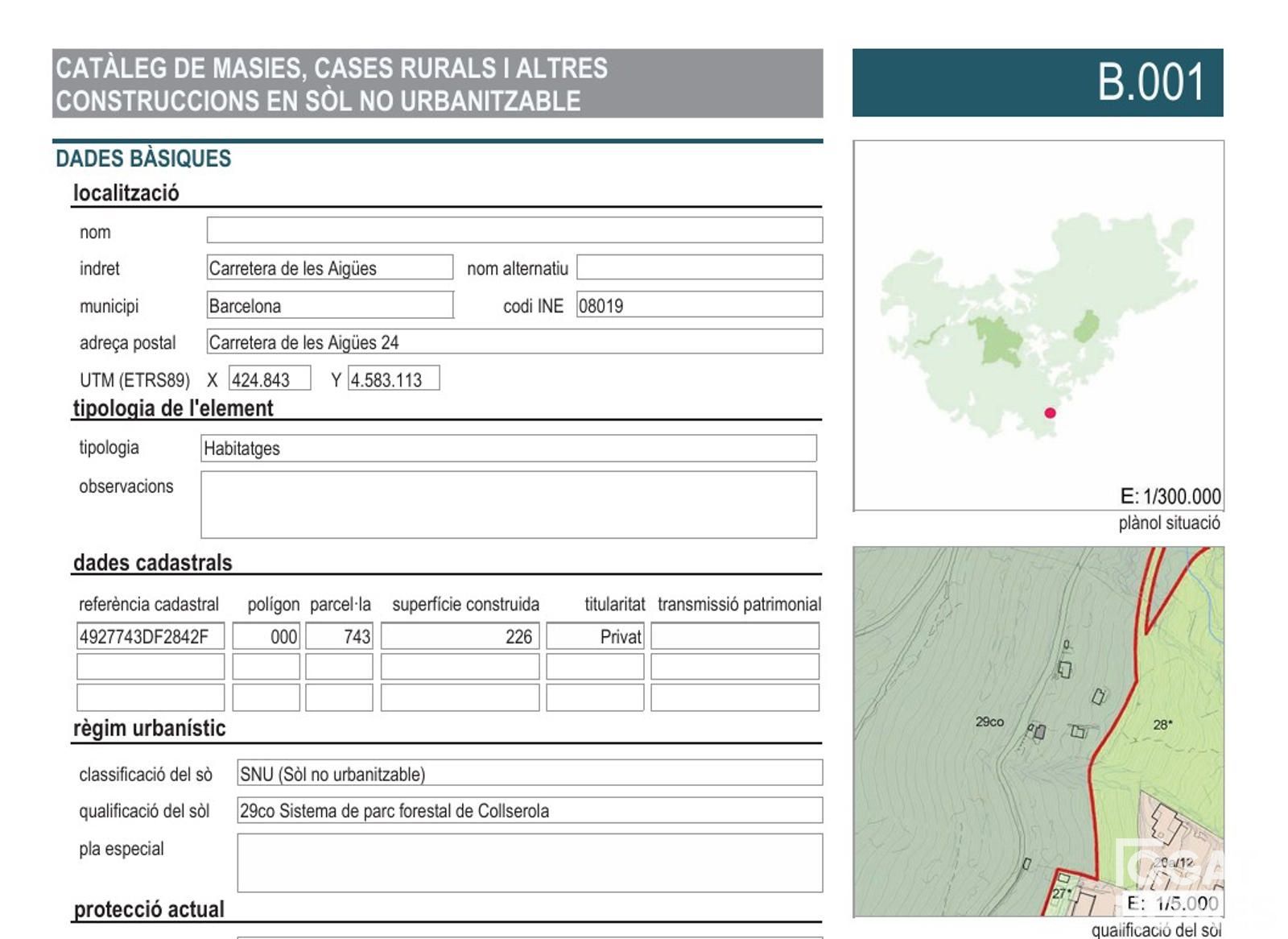Select the referència cadastral cell 4927743DF2842F
The height and width of the screenshot is (939, 1288).
151,636
